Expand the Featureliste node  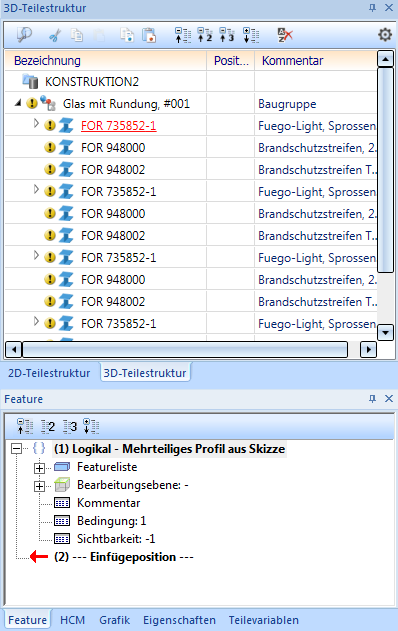39,468
